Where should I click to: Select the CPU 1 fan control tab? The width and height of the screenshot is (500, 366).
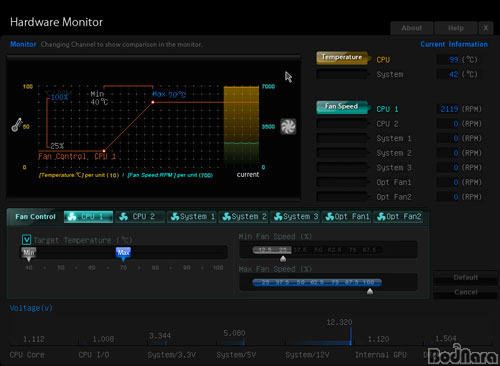pos(88,217)
